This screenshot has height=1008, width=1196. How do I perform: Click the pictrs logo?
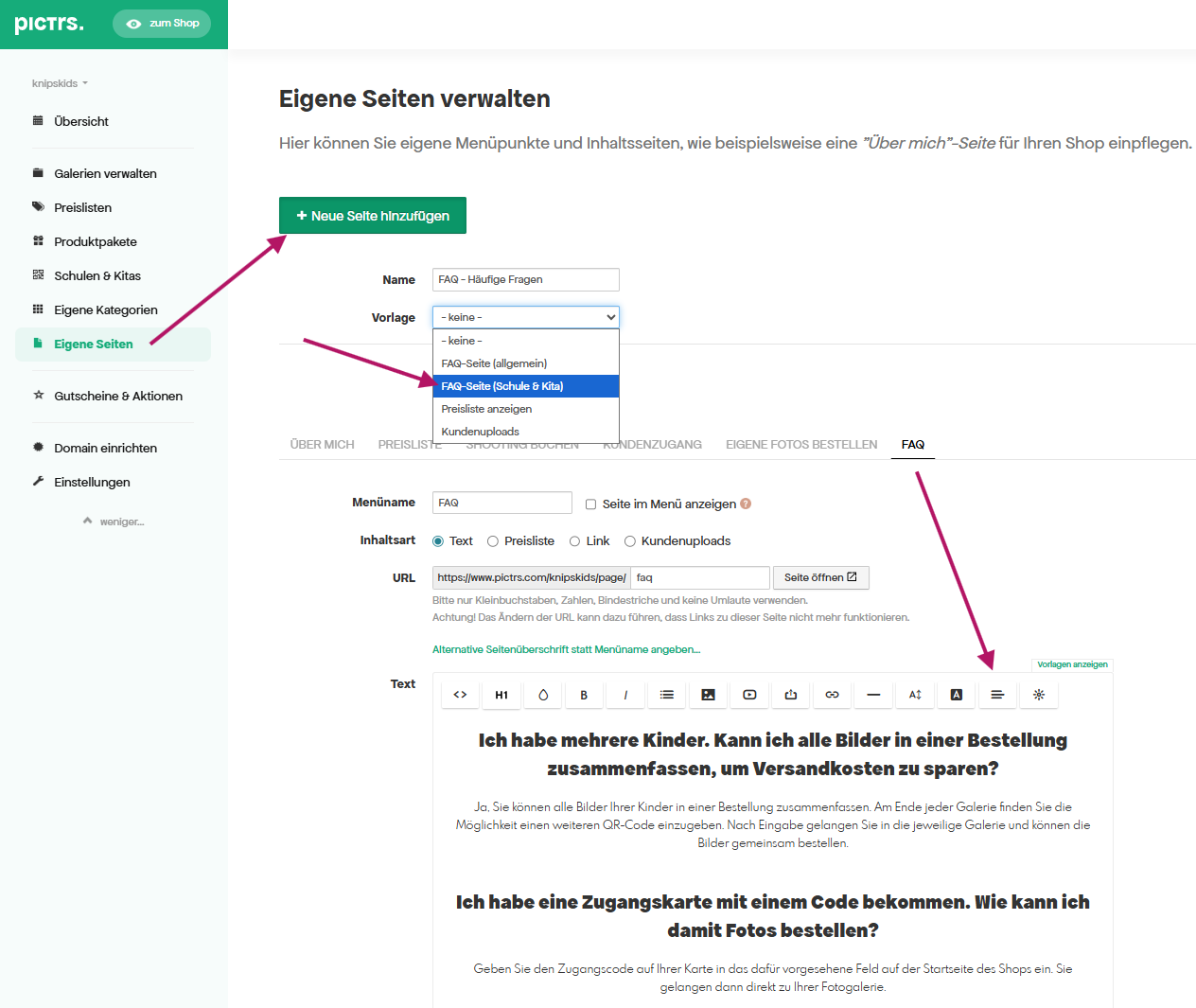pos(49,23)
